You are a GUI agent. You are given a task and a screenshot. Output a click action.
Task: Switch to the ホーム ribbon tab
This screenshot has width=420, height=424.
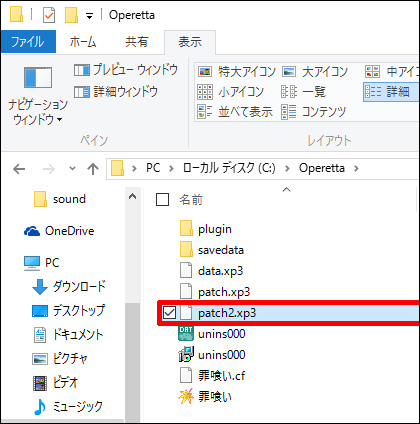pyautogui.click(x=83, y=42)
